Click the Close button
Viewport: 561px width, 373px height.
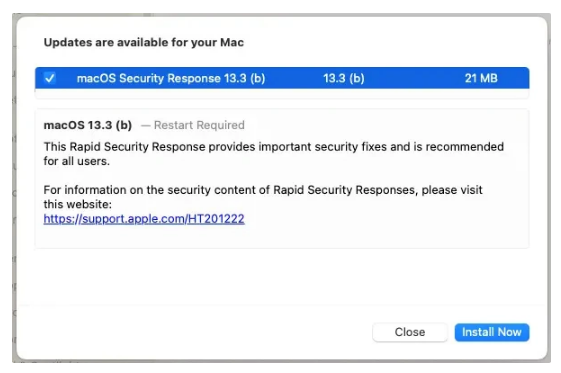click(x=410, y=332)
